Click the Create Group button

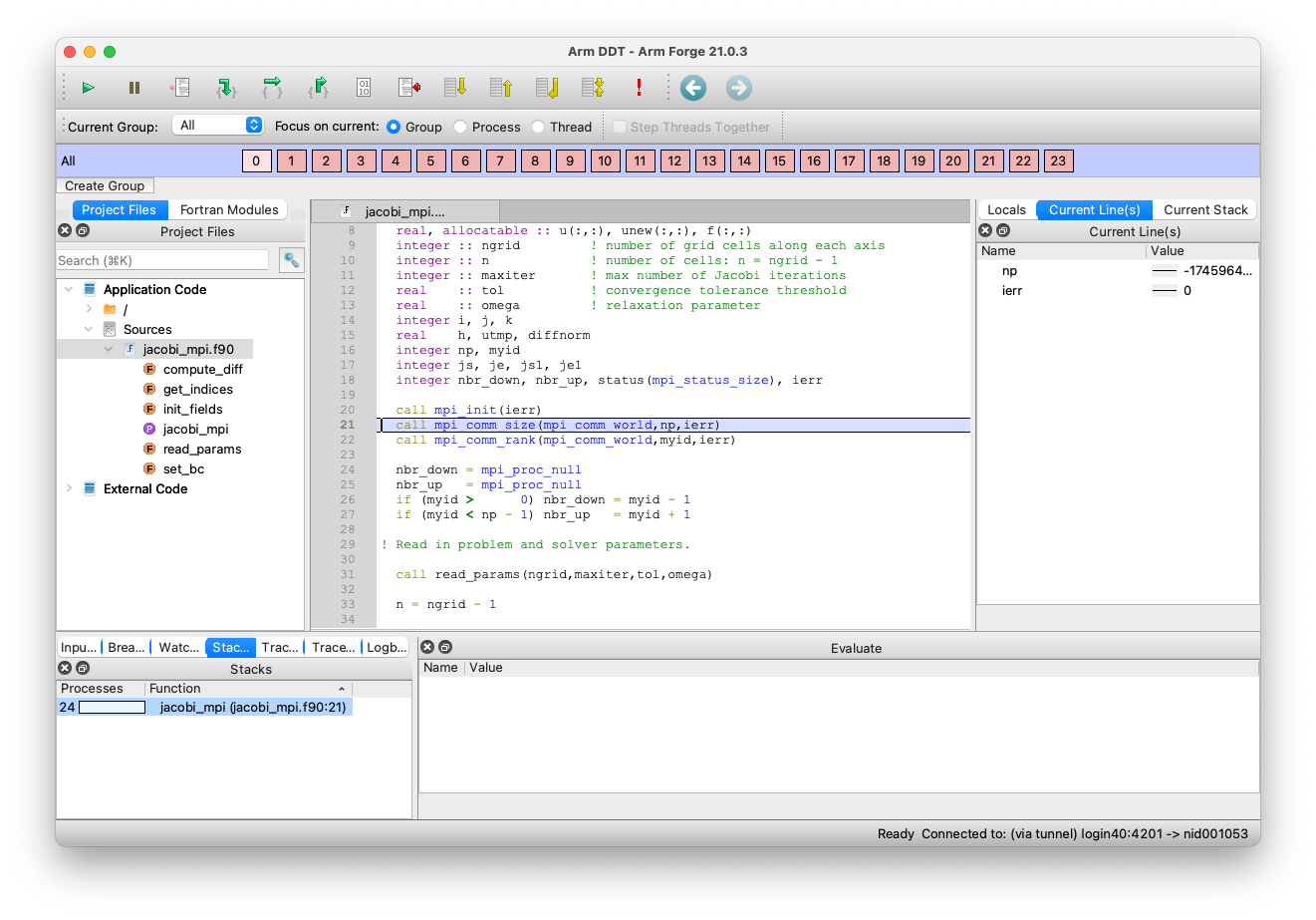pos(105,185)
